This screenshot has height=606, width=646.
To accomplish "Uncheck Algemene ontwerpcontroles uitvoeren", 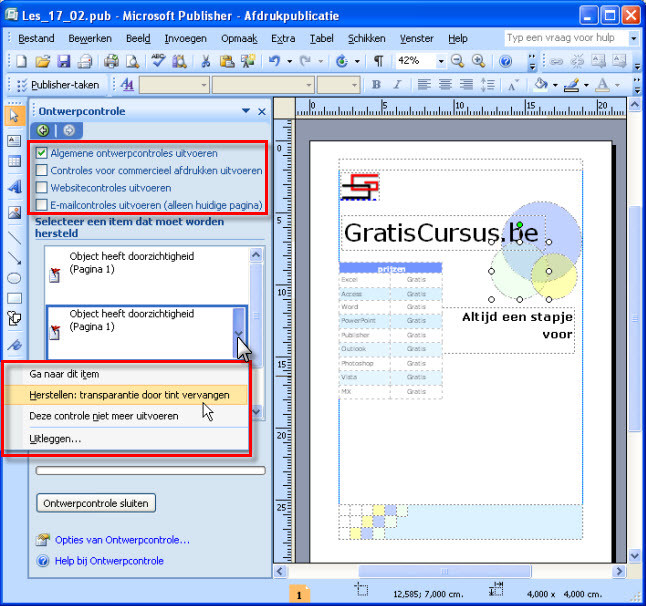I will click(x=41, y=153).
